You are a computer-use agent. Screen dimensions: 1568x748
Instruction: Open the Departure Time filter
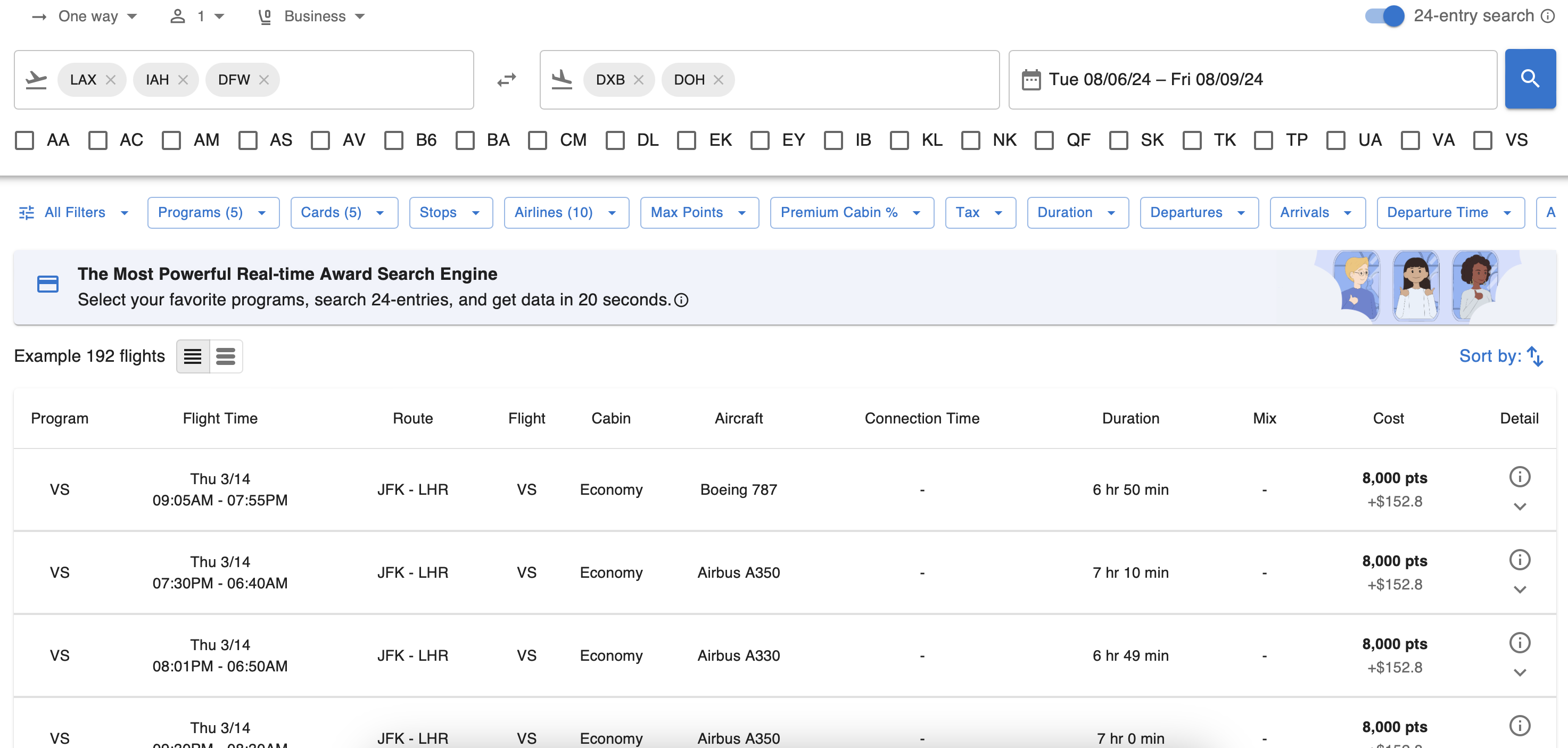[1450, 212]
